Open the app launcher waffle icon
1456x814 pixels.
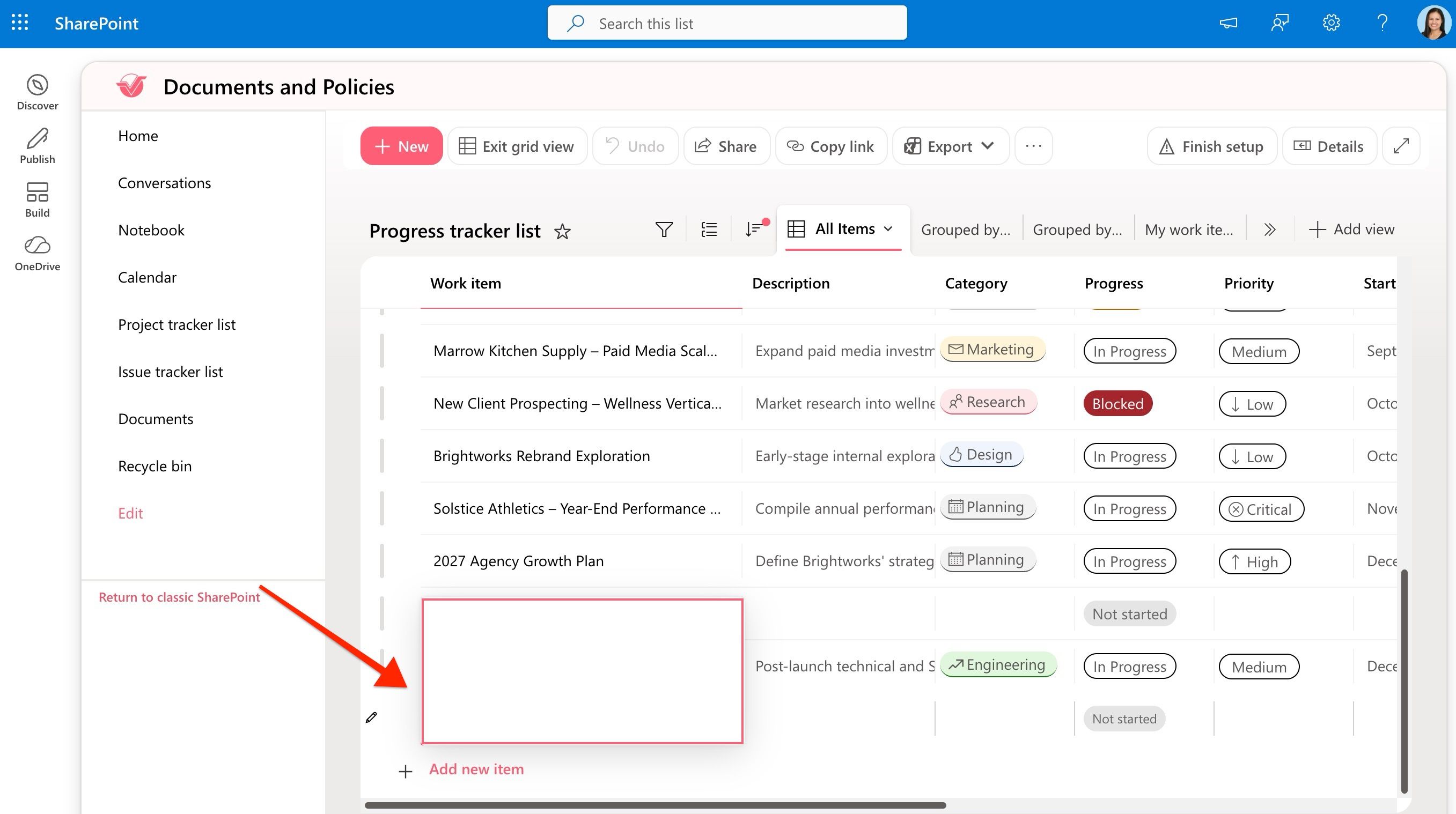tap(20, 23)
